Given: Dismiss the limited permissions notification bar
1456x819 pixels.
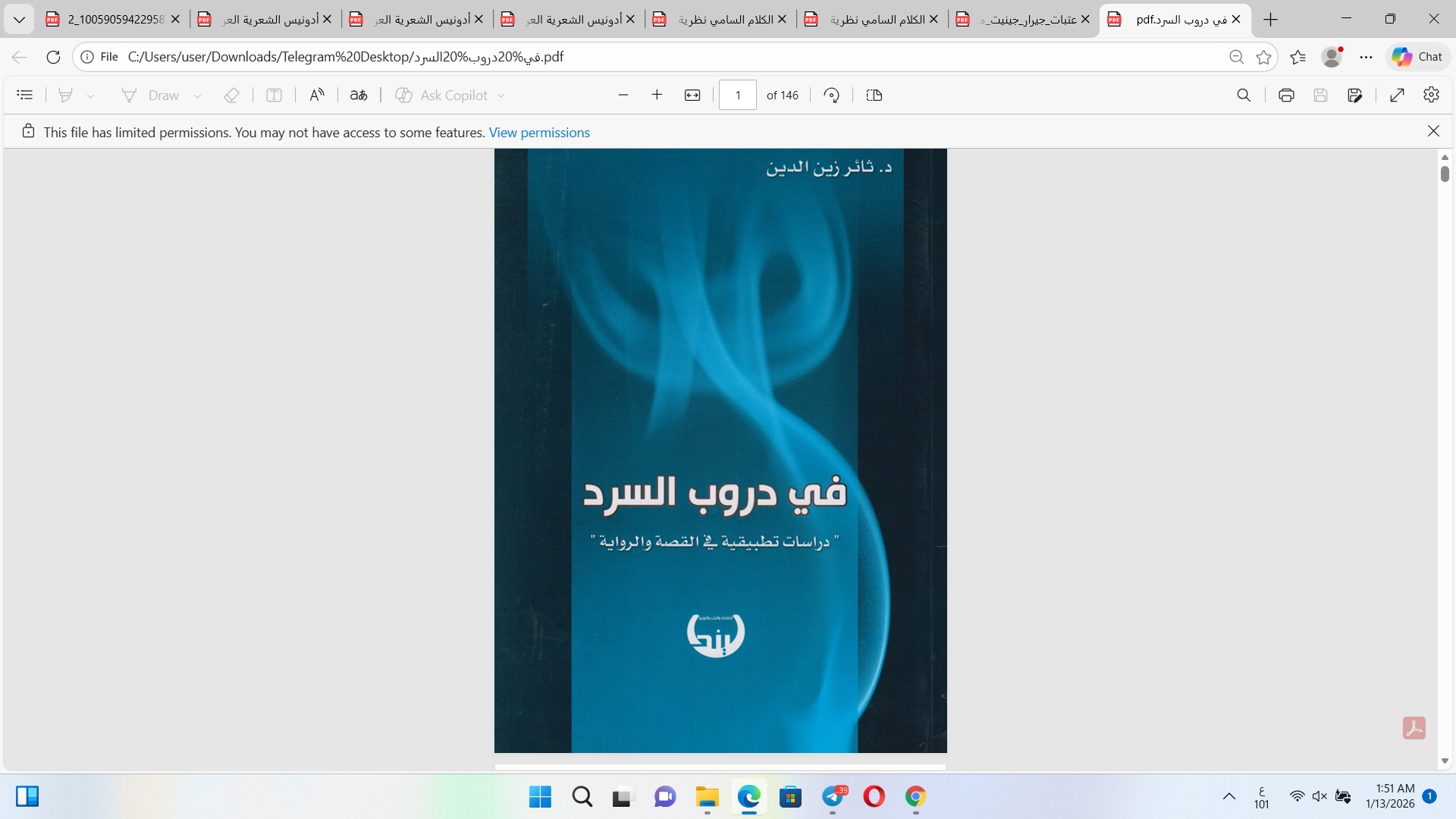Looking at the screenshot, I should point(1433,131).
